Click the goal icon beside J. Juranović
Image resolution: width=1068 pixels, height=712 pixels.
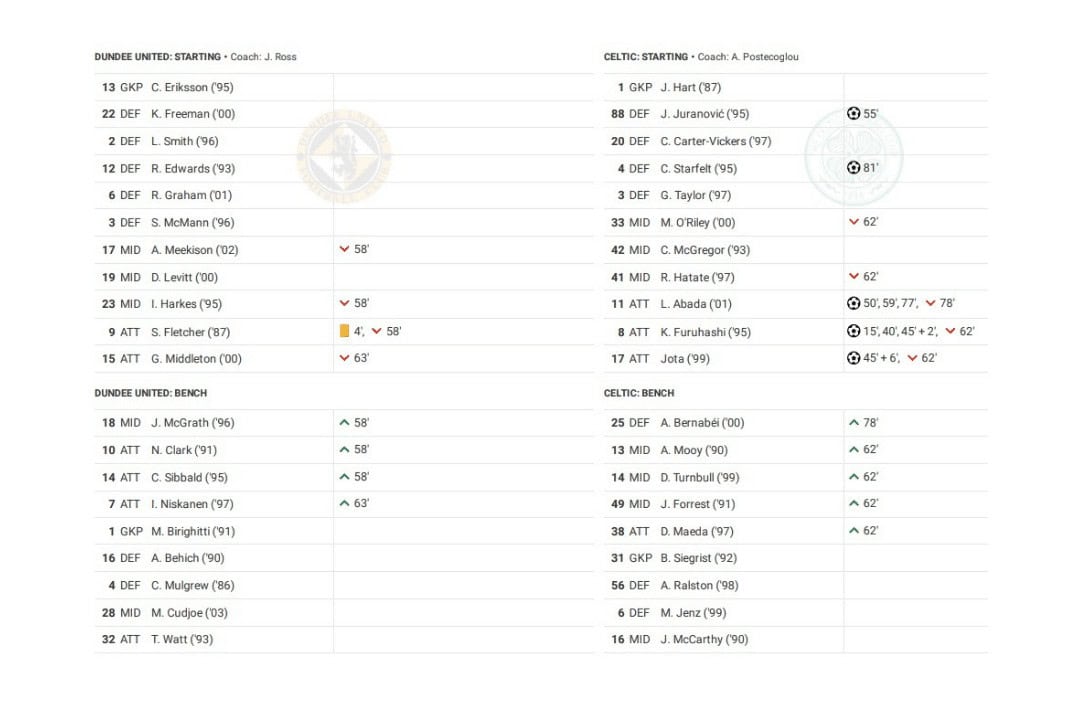(853, 114)
